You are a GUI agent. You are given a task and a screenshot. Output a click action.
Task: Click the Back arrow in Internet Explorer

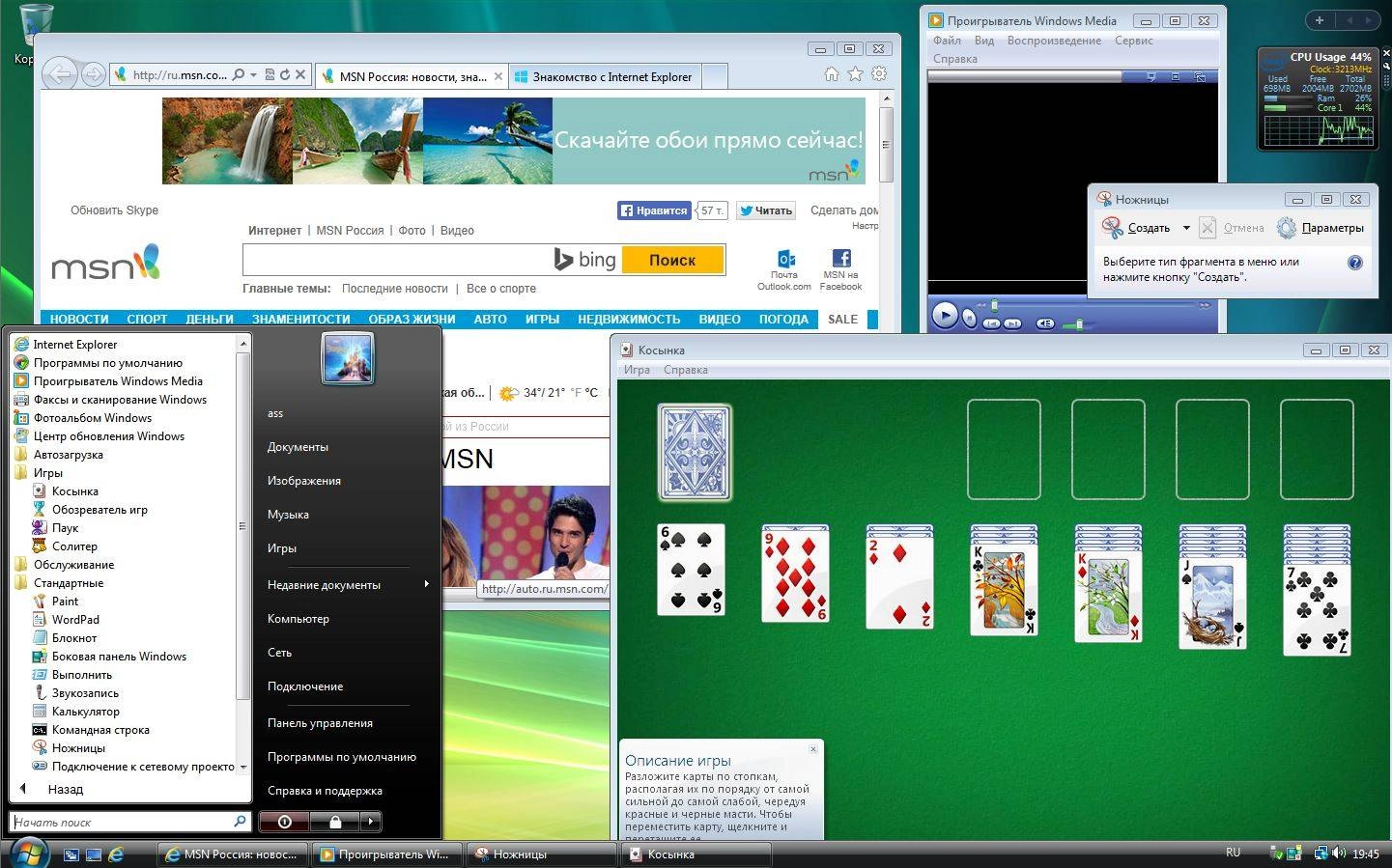tap(60, 74)
